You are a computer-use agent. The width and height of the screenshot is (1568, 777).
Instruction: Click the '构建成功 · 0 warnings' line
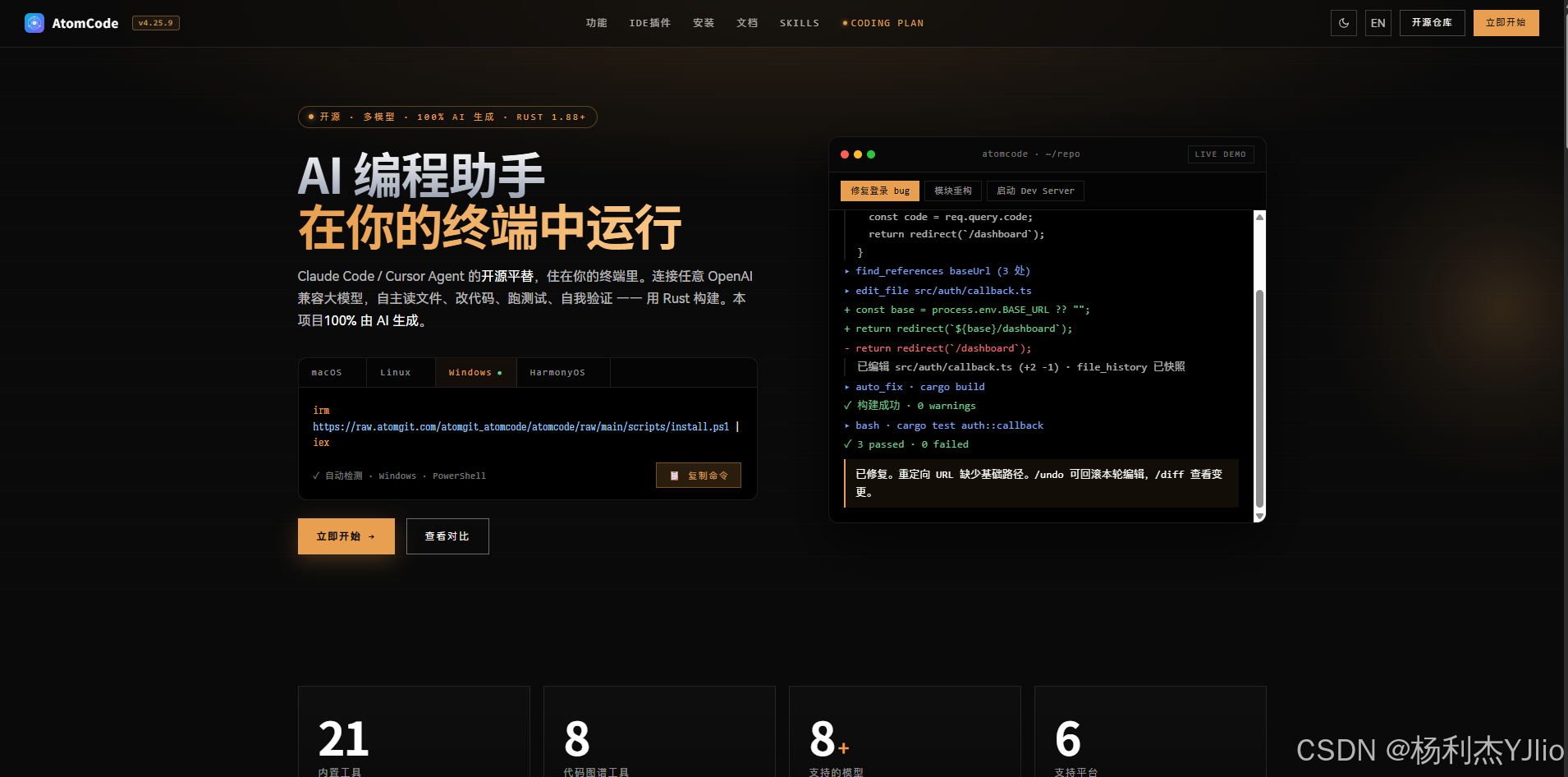click(x=910, y=406)
